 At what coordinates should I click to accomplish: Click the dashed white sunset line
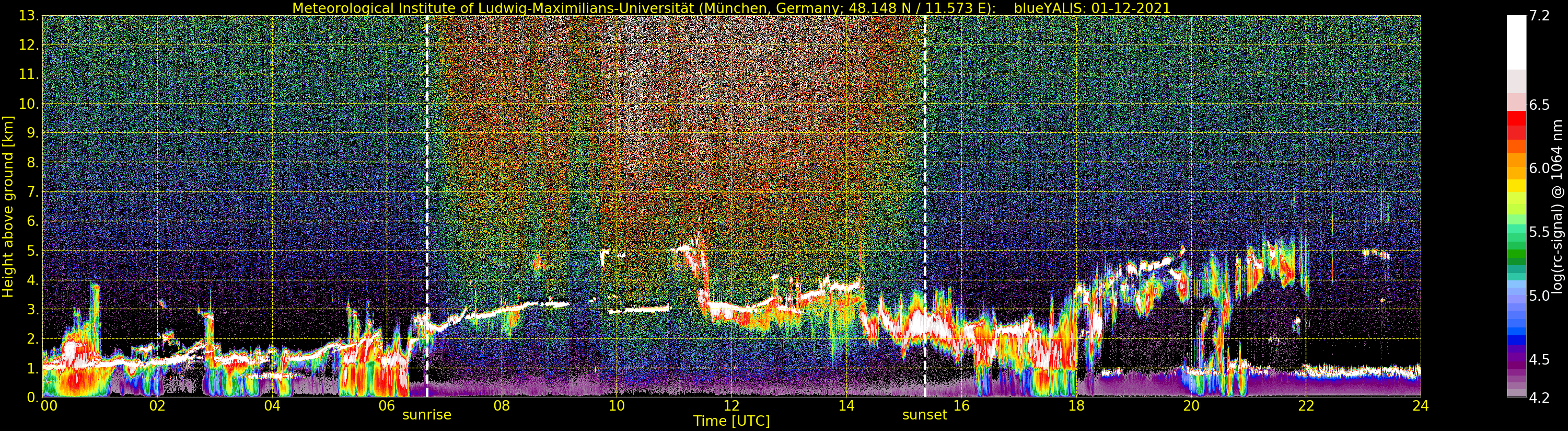click(925, 206)
